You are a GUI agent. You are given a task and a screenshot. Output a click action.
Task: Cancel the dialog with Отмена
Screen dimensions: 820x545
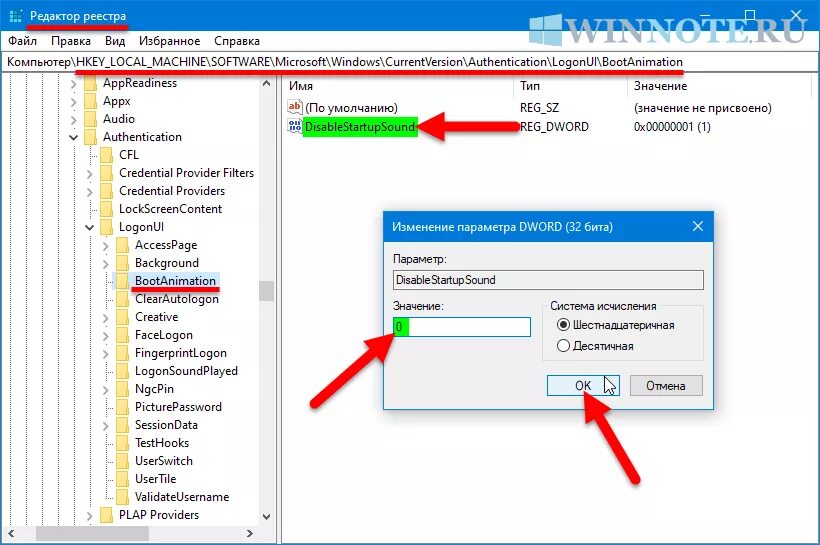(x=666, y=385)
